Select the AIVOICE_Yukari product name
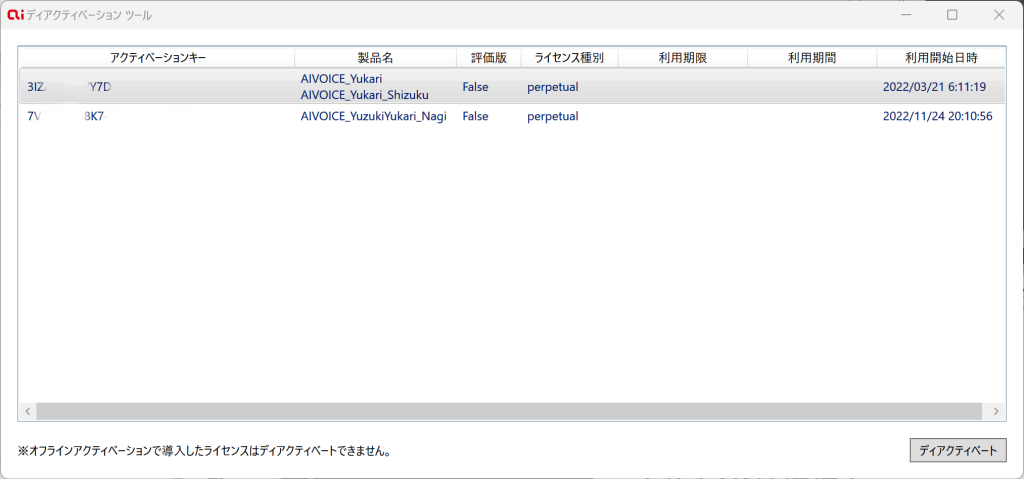Image resolution: width=1024 pixels, height=479 pixels. click(x=342, y=79)
